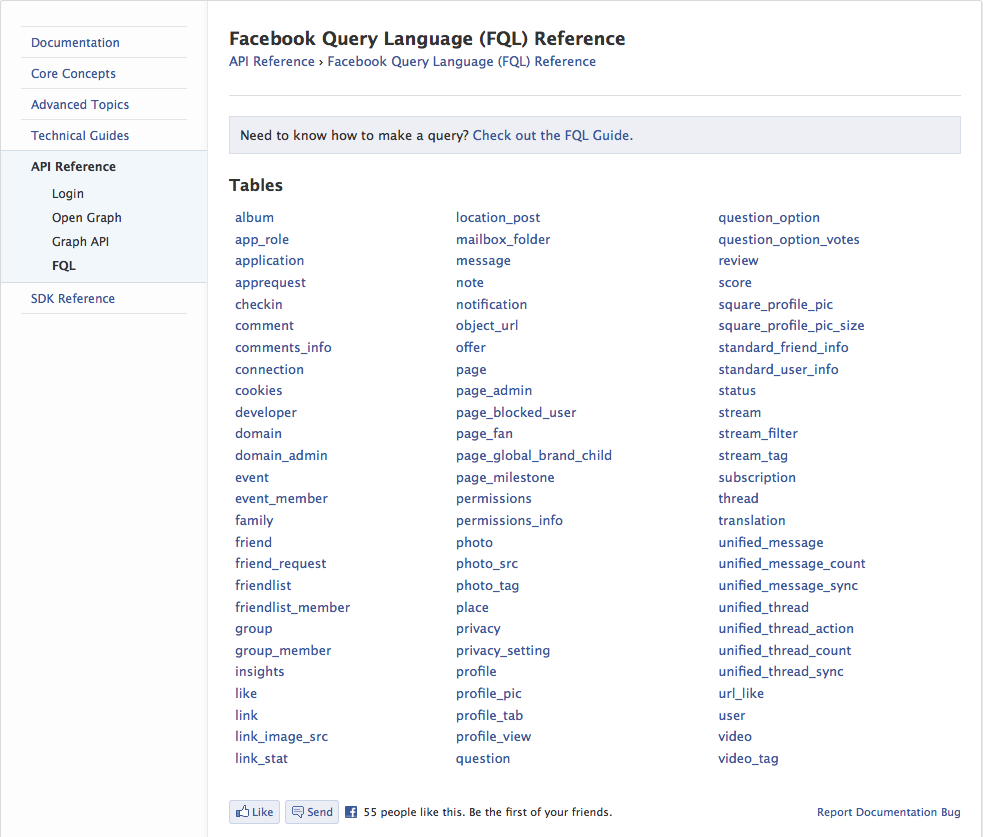This screenshot has width=983, height=837.
Task: Open the subscription table link
Action: tap(757, 478)
